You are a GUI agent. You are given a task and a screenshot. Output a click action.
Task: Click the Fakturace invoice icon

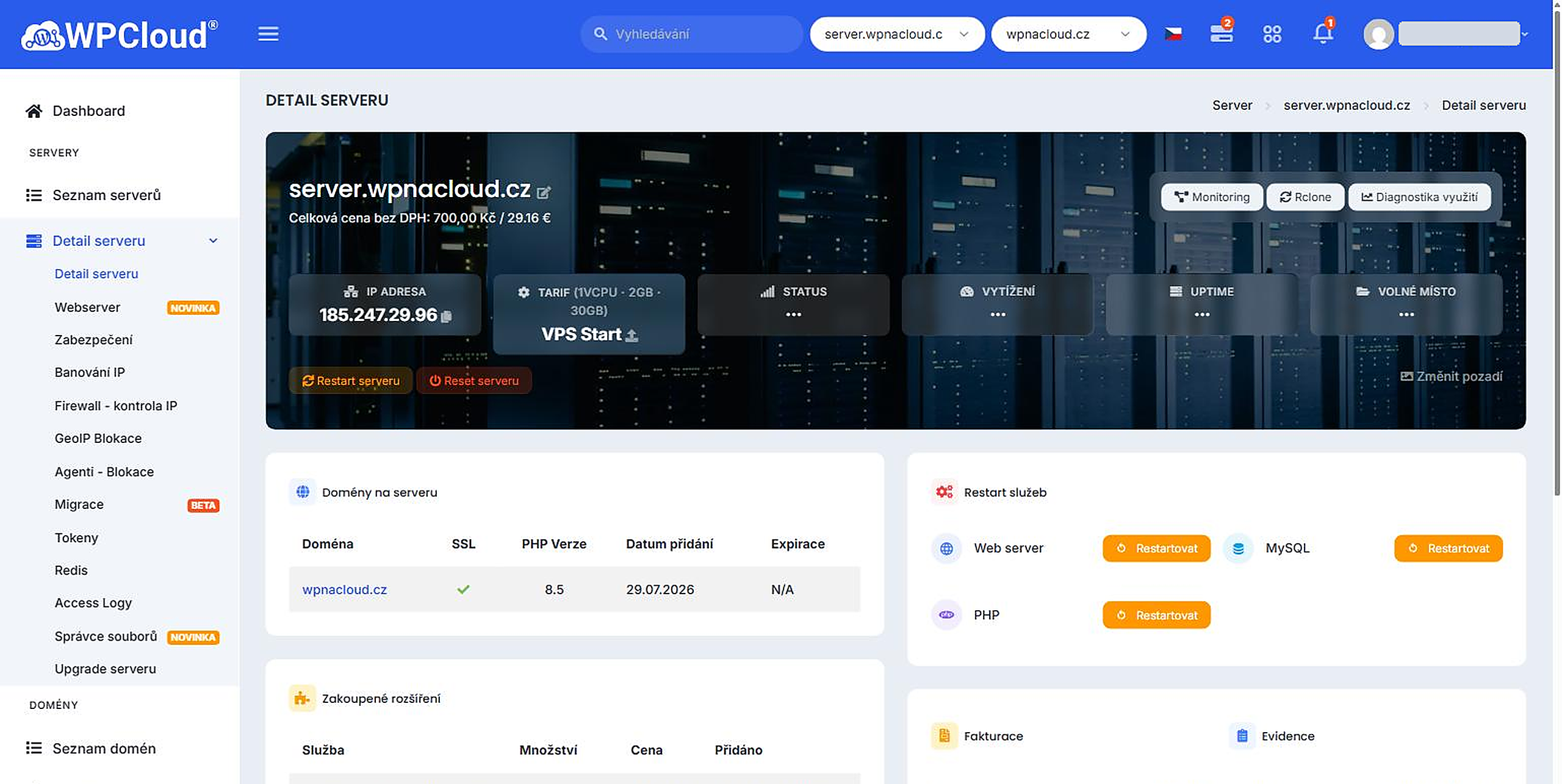click(x=945, y=736)
